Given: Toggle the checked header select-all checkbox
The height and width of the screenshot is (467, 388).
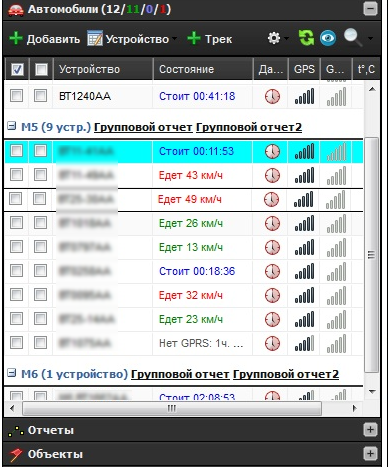Looking at the screenshot, I should click(17, 70).
